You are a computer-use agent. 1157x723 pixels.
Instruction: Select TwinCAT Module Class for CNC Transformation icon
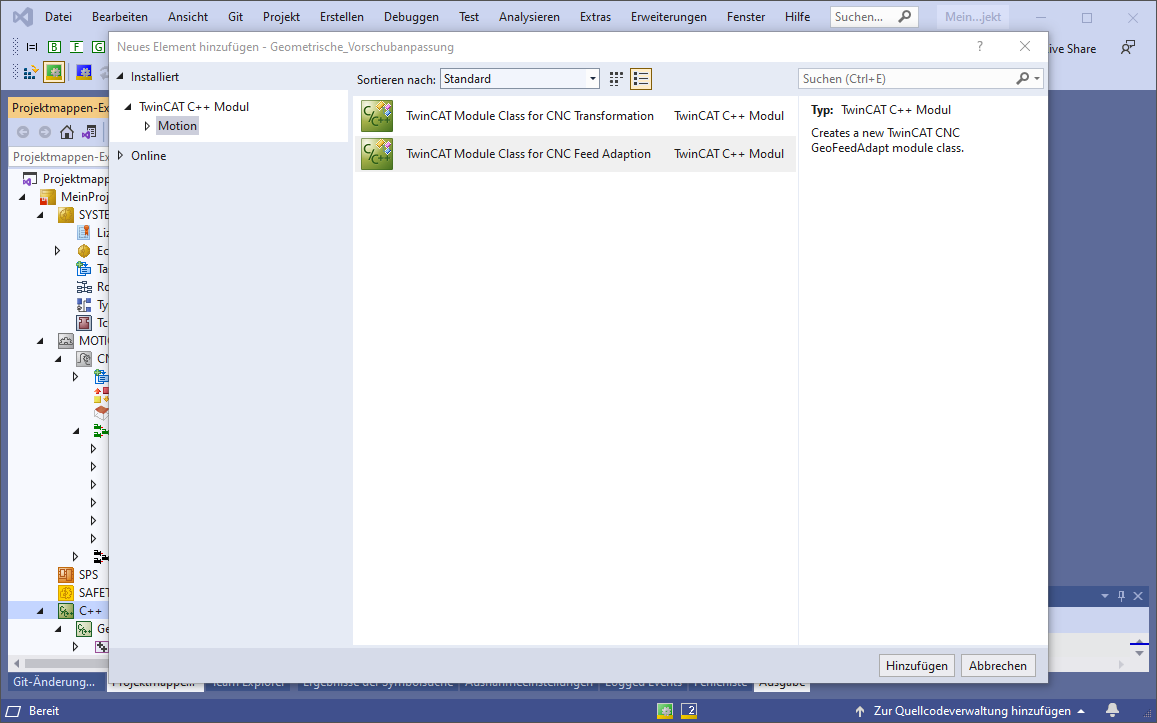pyautogui.click(x=377, y=116)
